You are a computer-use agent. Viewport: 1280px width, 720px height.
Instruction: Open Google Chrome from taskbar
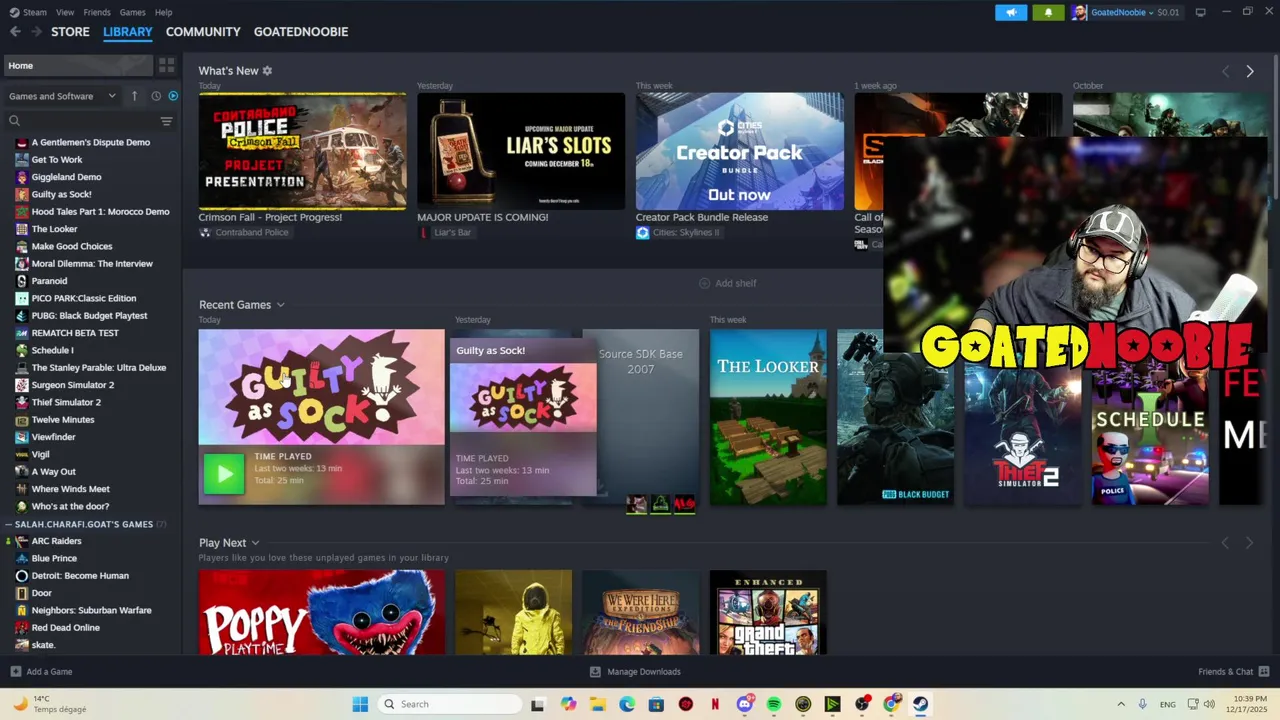point(891,704)
